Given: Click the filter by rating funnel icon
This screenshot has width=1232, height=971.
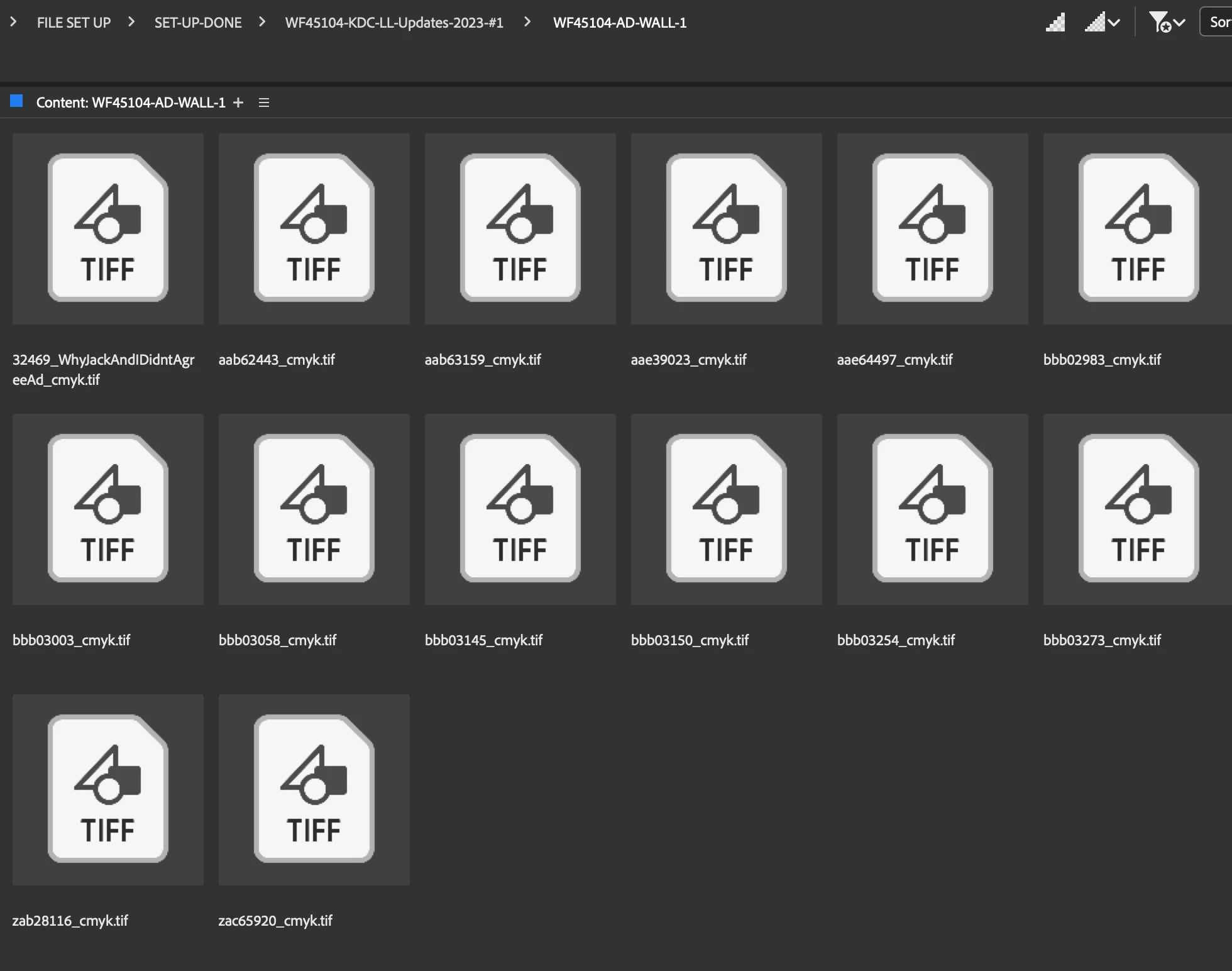Looking at the screenshot, I should coord(1160,23).
